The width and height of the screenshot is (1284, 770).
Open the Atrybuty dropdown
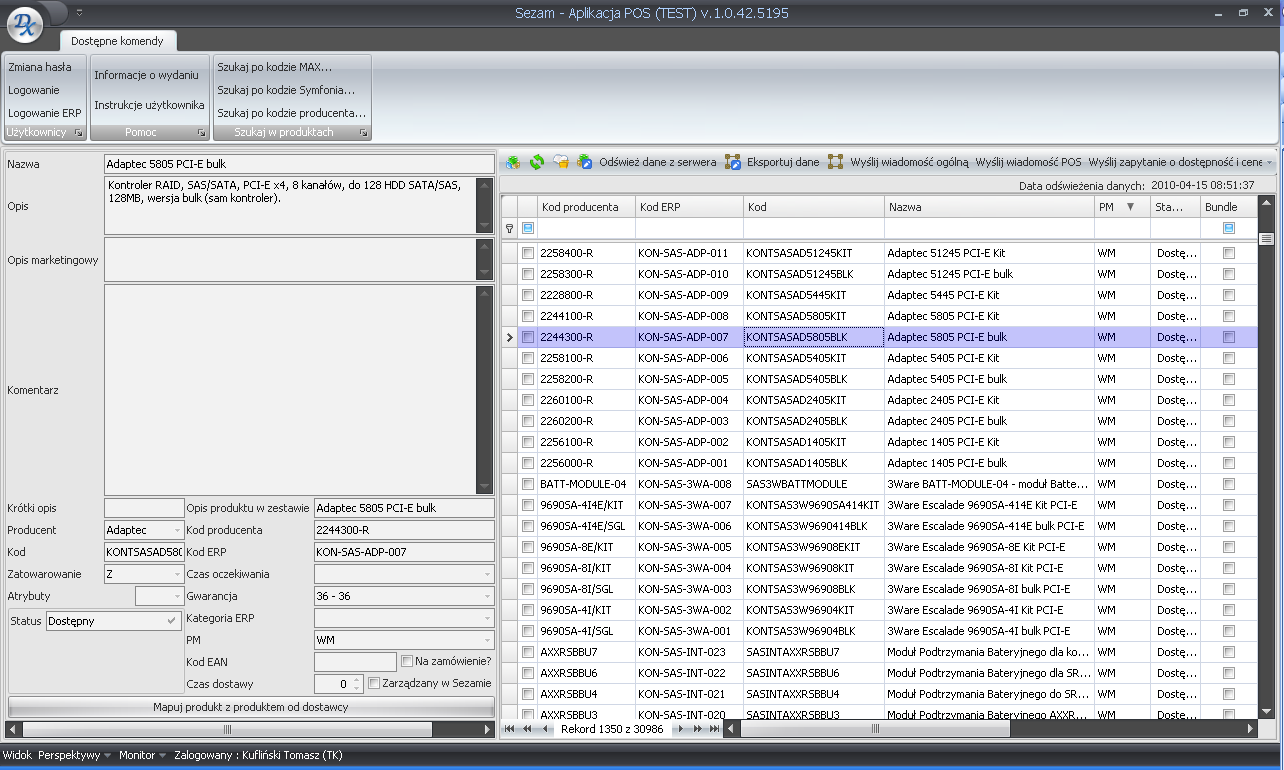(177, 596)
